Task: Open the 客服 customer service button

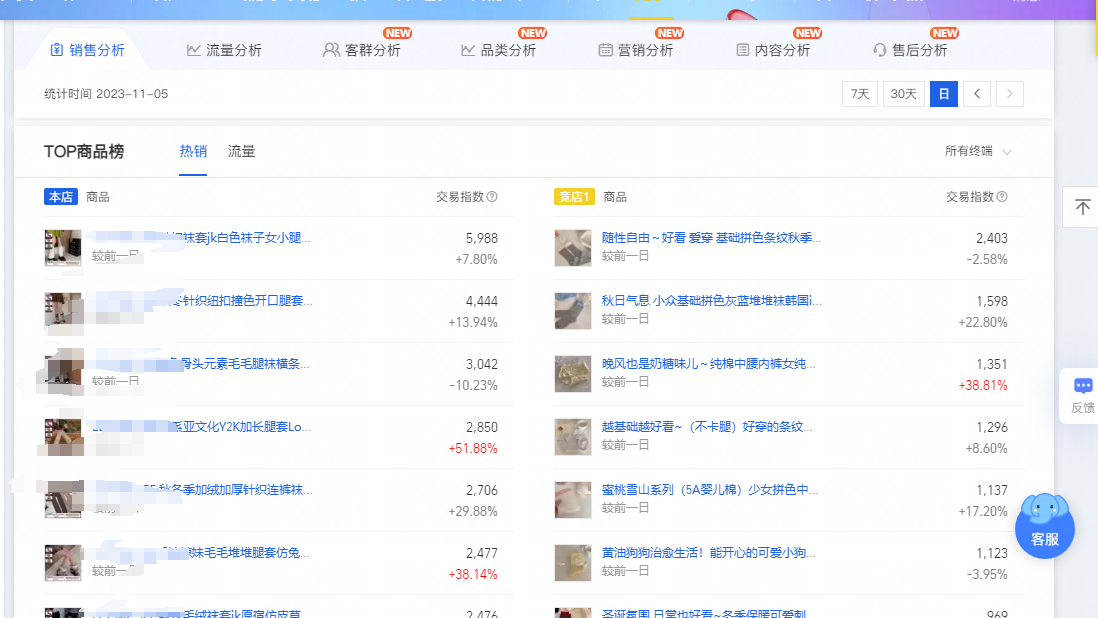Action: pos(1045,526)
